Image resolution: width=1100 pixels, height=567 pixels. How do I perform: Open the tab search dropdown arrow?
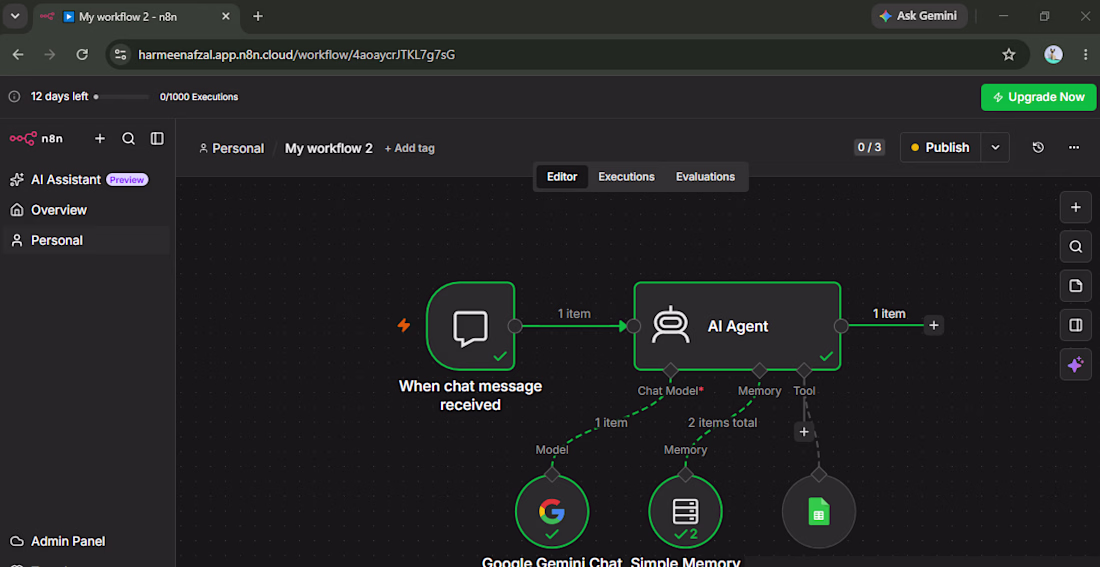click(15, 16)
